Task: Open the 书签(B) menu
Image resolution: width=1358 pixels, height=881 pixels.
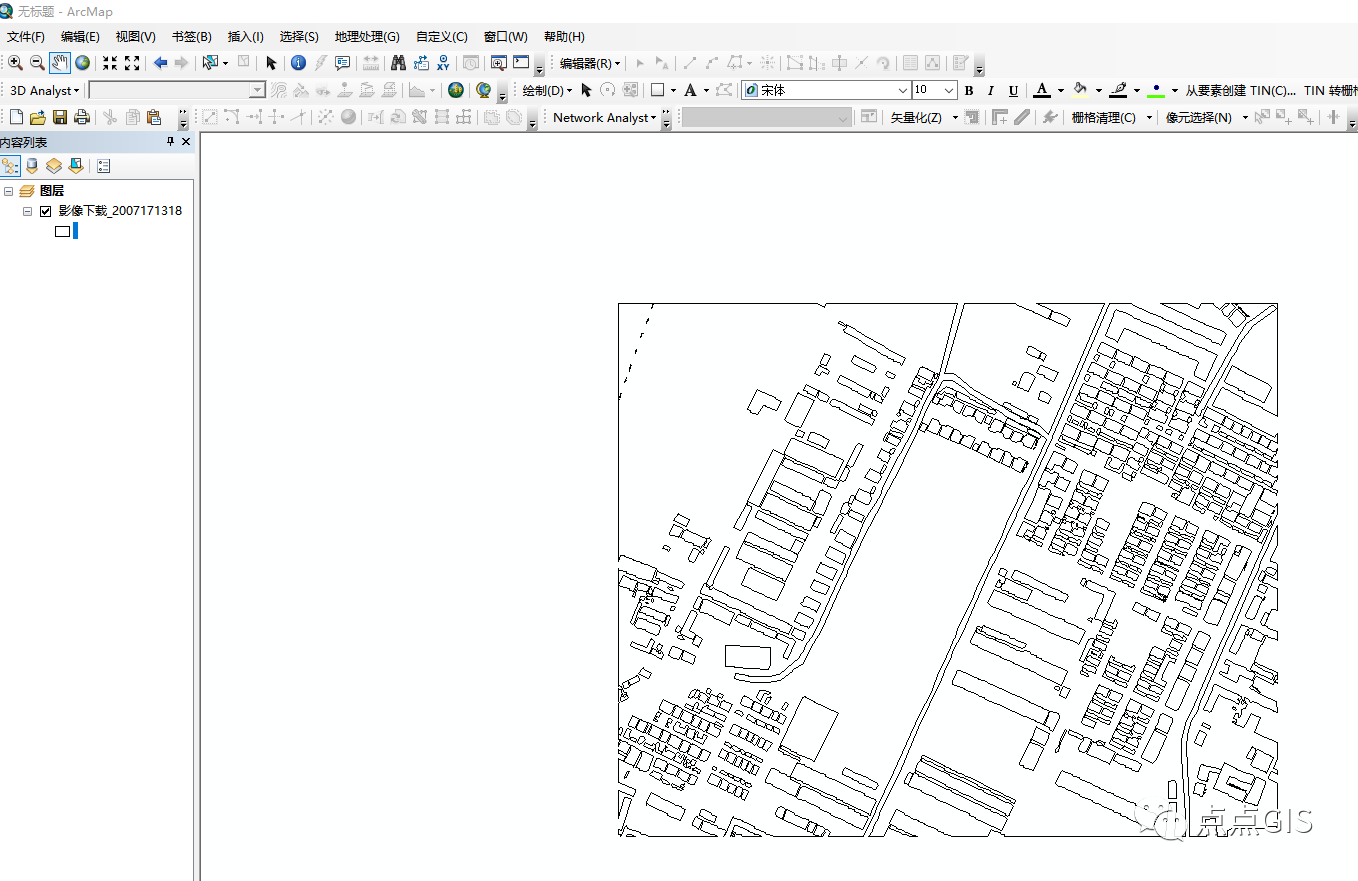Action: coord(191,37)
